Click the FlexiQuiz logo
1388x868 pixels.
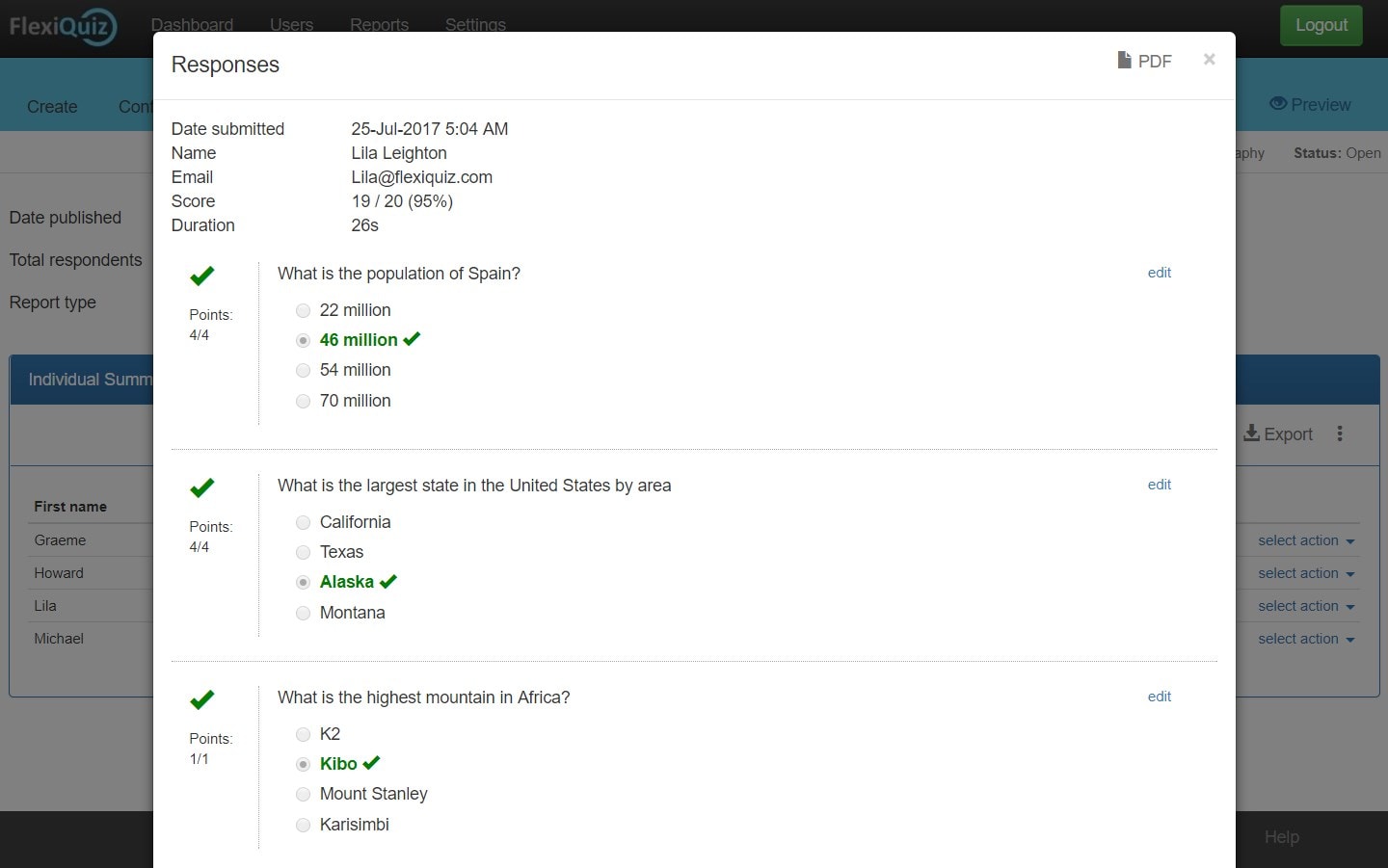pyautogui.click(x=63, y=26)
